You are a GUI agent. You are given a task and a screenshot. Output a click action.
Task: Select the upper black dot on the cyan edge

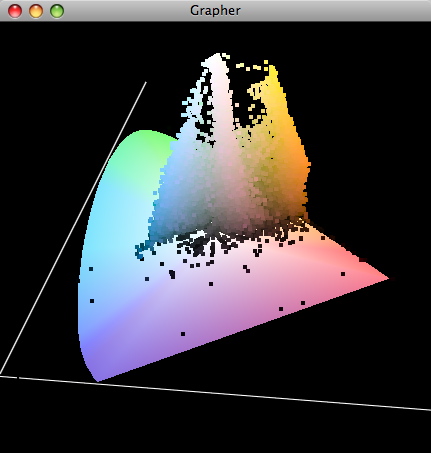91,269
